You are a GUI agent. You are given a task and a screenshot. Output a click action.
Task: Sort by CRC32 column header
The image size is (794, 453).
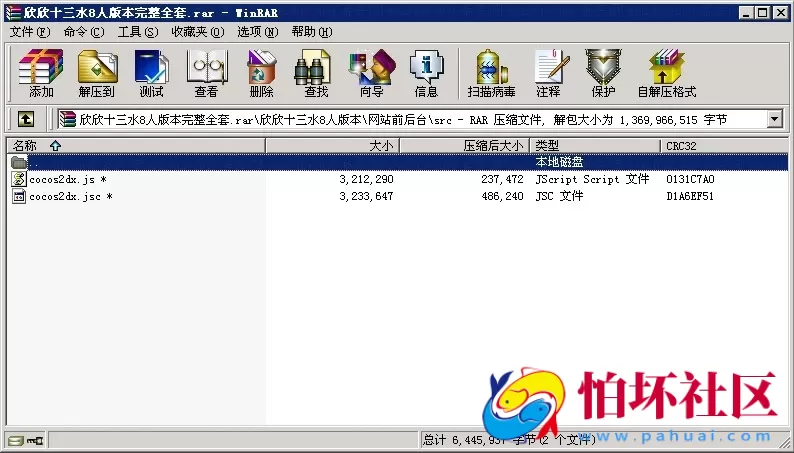724,146
